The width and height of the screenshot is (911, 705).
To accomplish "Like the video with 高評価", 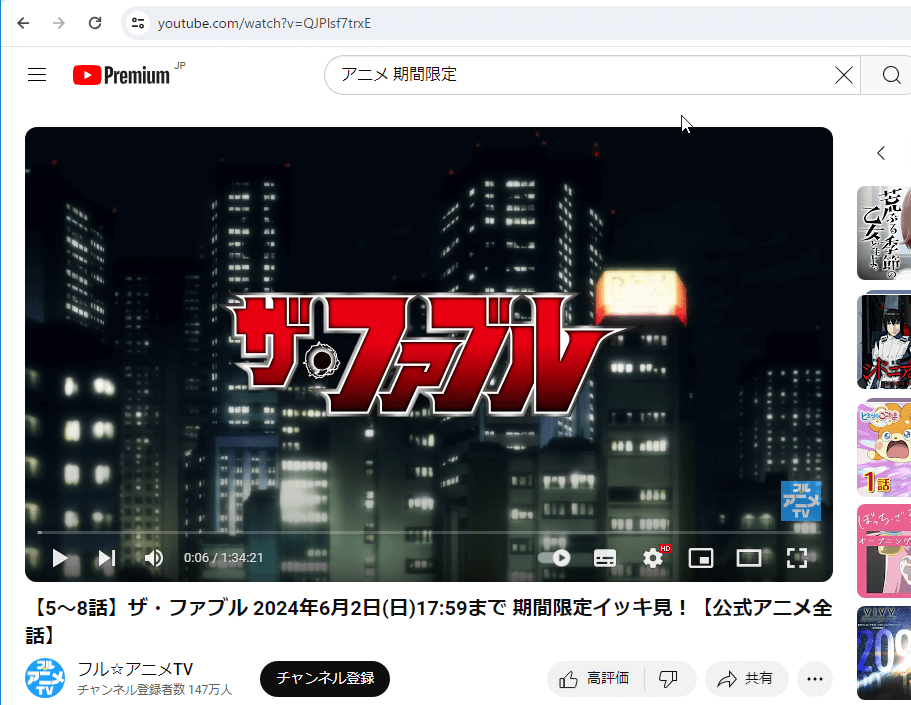I will point(595,679).
